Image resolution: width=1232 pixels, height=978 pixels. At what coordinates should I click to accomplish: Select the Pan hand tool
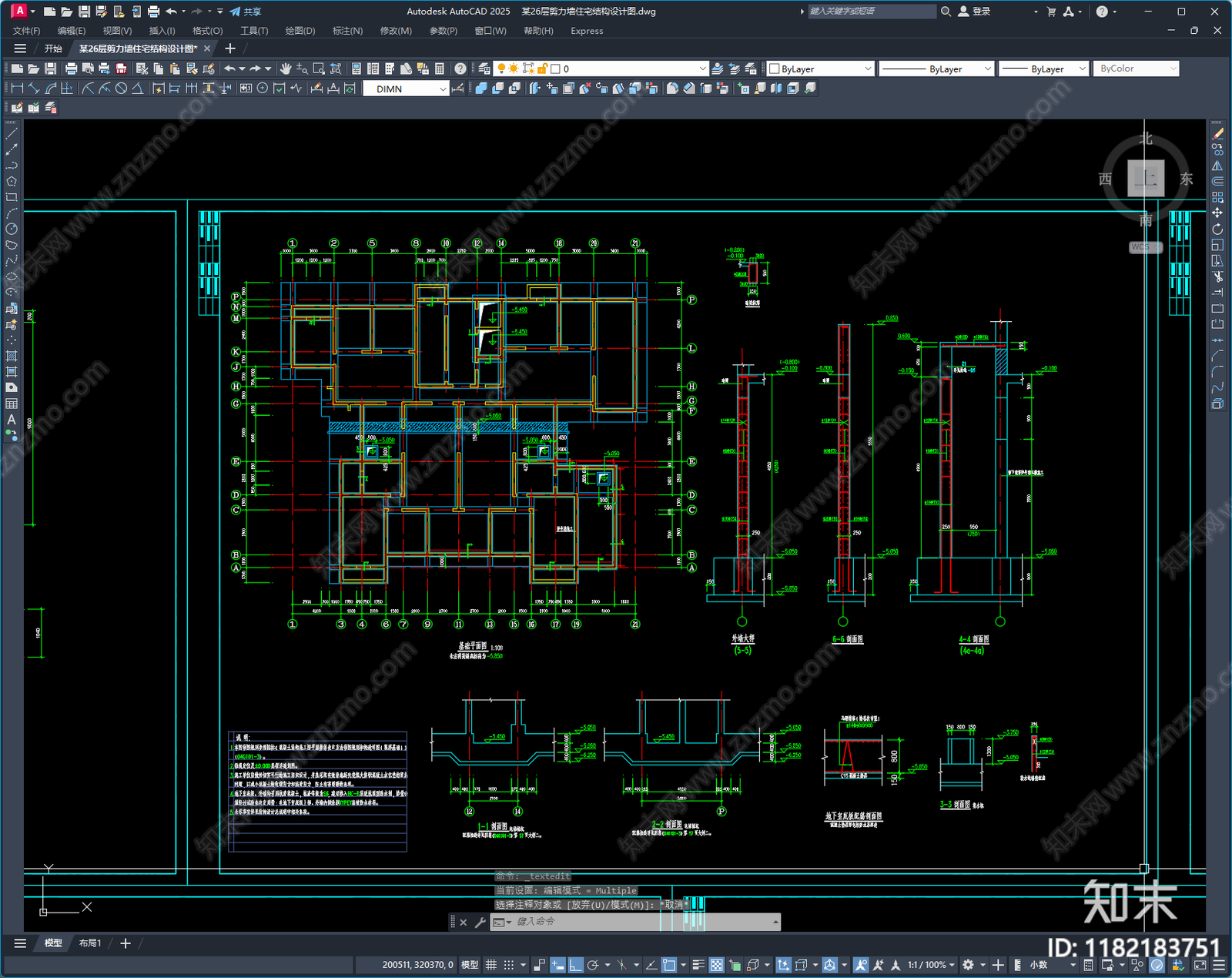(286, 69)
